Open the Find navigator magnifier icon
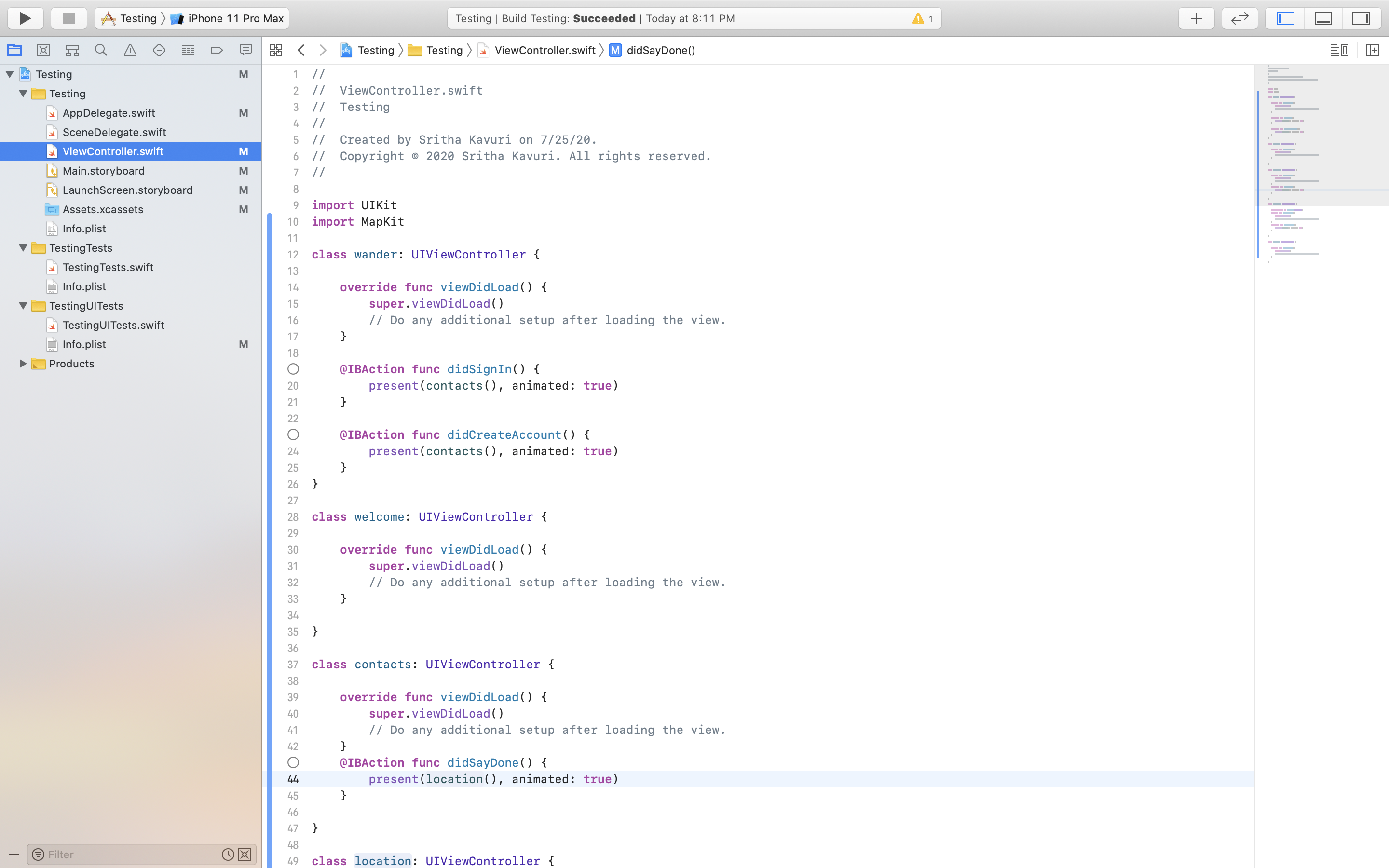Viewport: 1389px width, 868px height. click(101, 51)
